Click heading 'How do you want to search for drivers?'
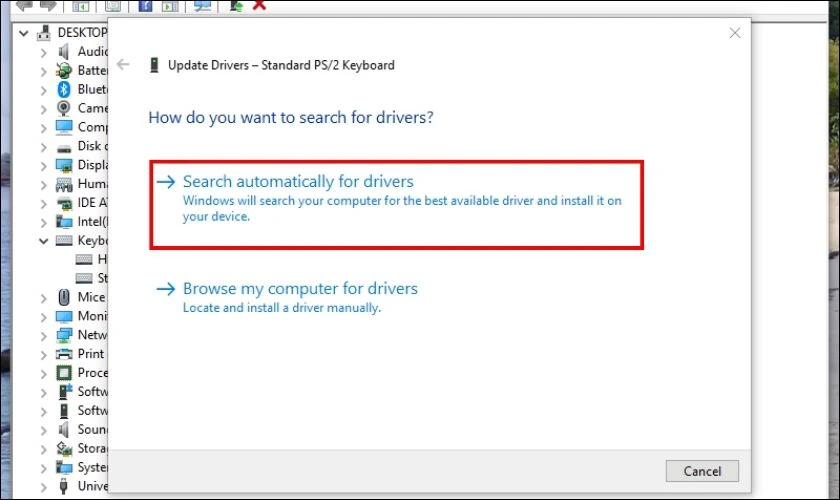Screen dimensions: 840x500 [x=291, y=117]
